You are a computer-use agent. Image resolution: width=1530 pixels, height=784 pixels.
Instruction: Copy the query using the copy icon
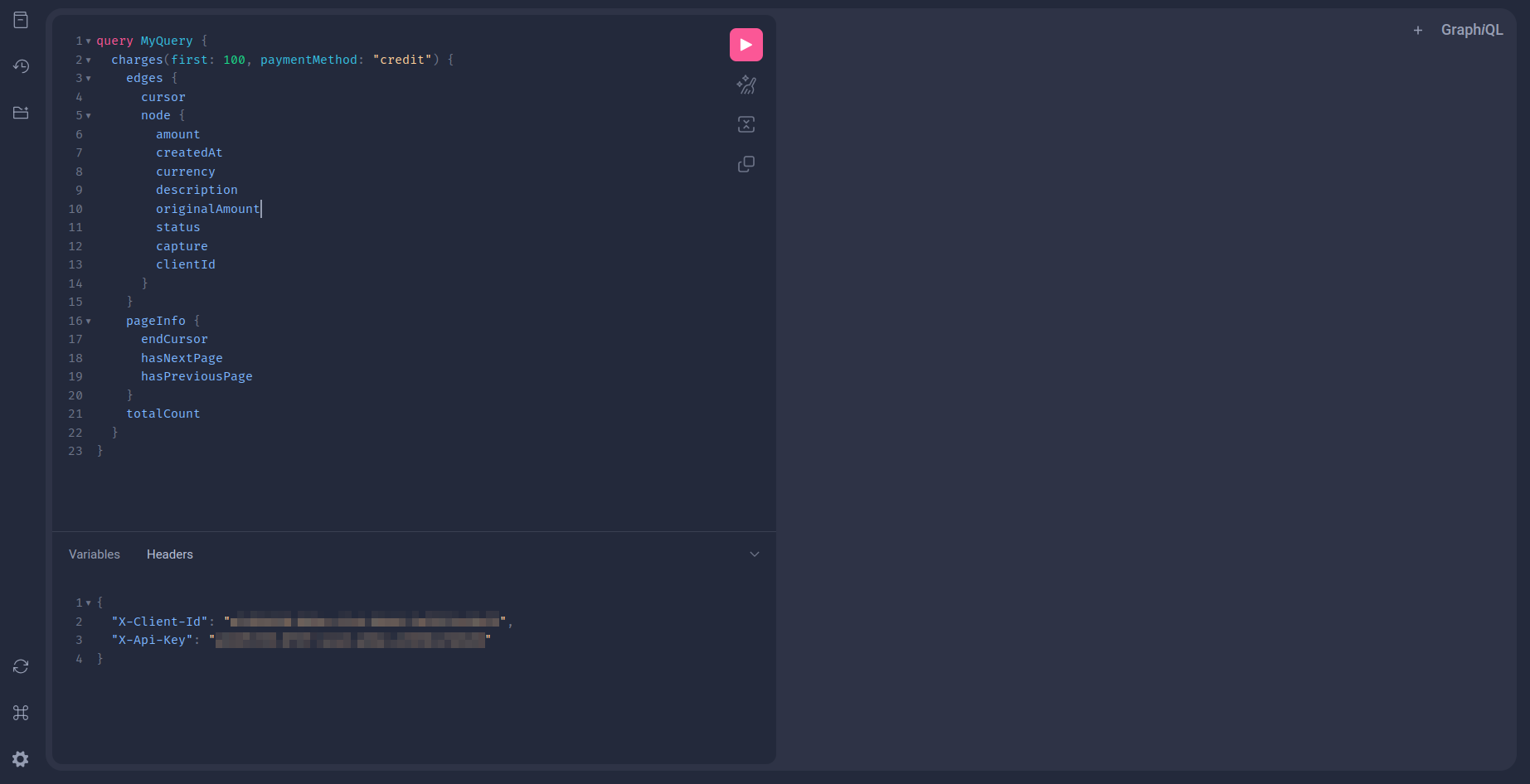tap(746, 164)
